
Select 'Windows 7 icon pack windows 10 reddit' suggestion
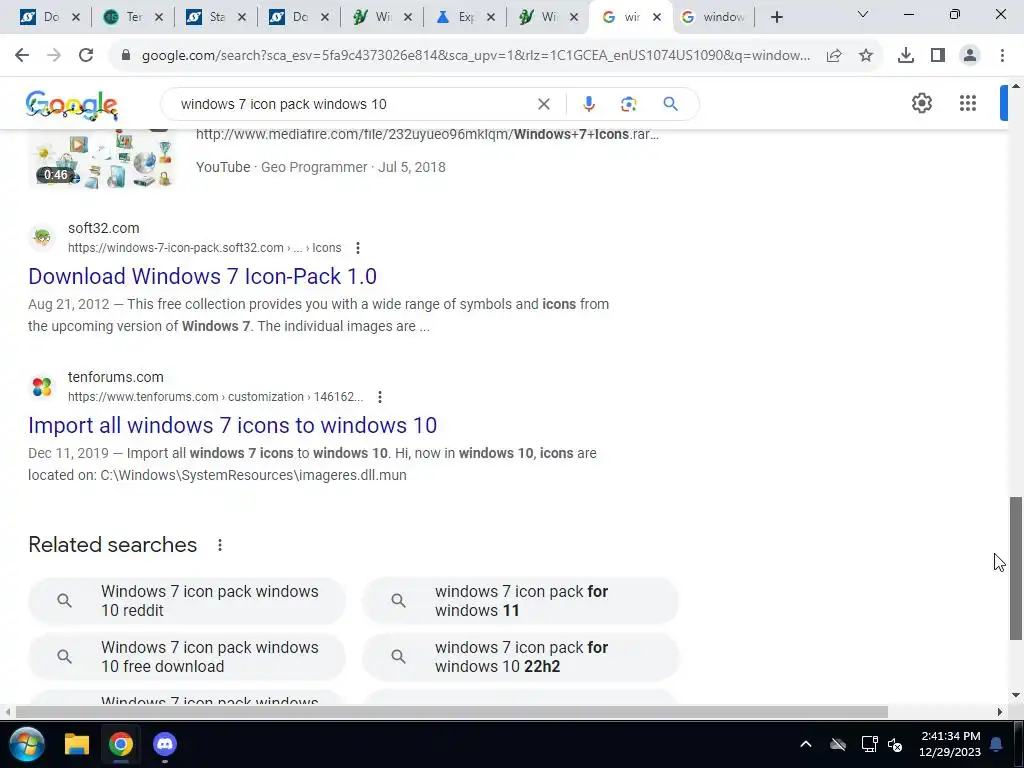coord(187,601)
